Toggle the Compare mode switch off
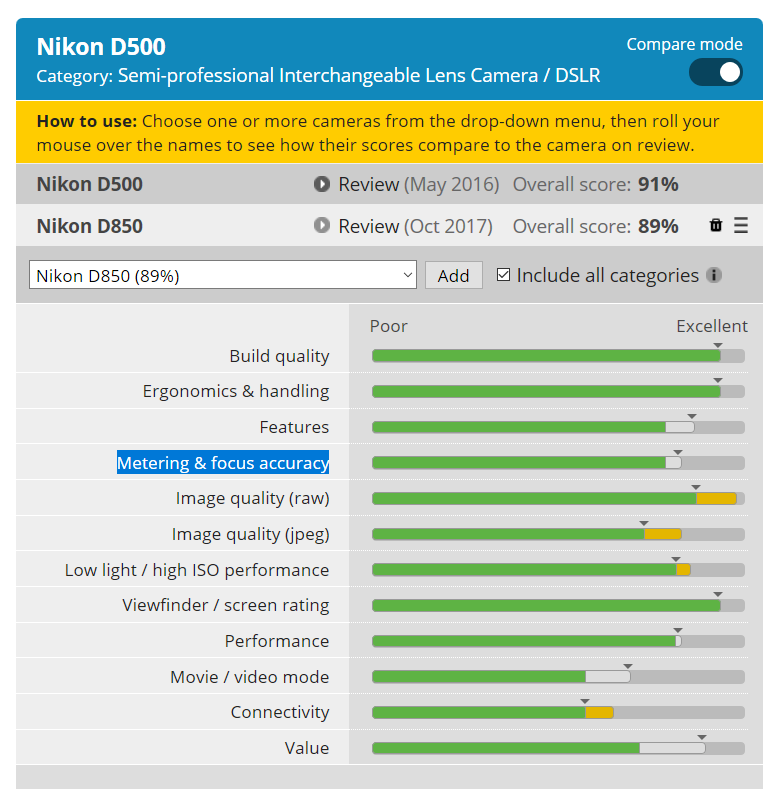The image size is (775, 789). point(716,72)
